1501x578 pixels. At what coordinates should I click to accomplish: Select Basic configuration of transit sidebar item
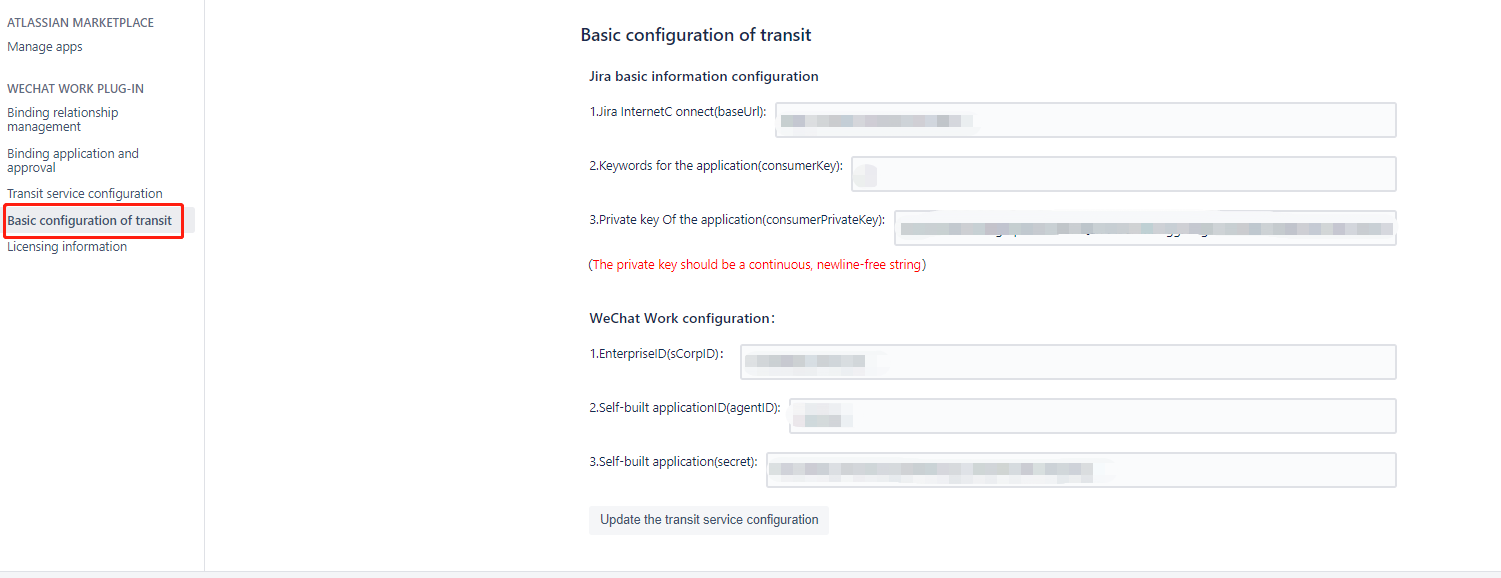click(x=90, y=221)
